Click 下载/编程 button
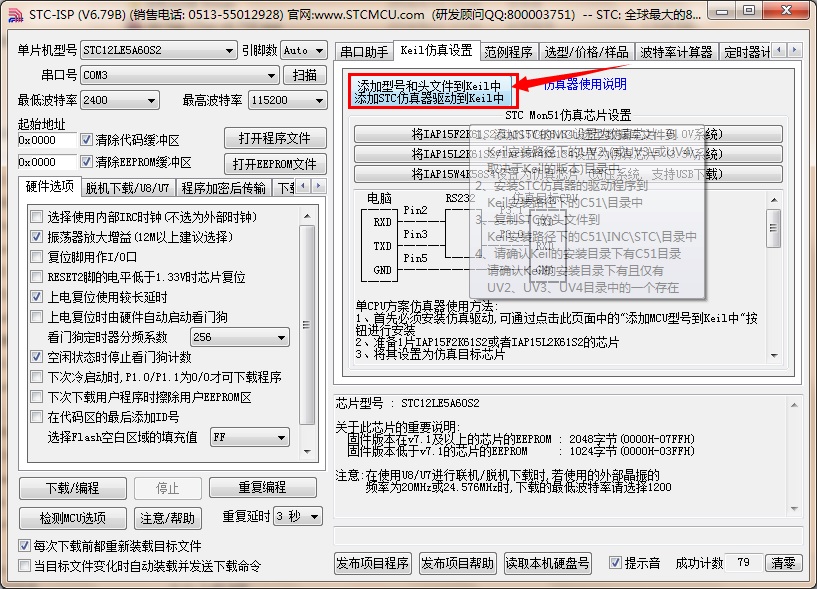 pos(73,488)
